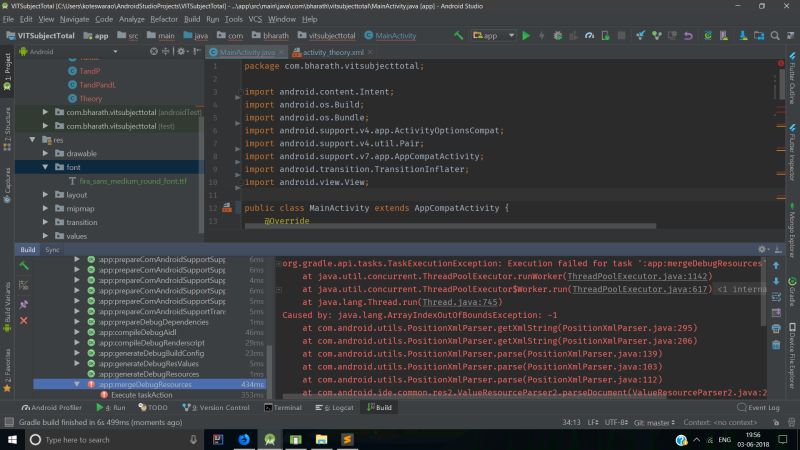Click the Windows taskbar search box
This screenshot has height=450, width=800.
pos(114,439)
